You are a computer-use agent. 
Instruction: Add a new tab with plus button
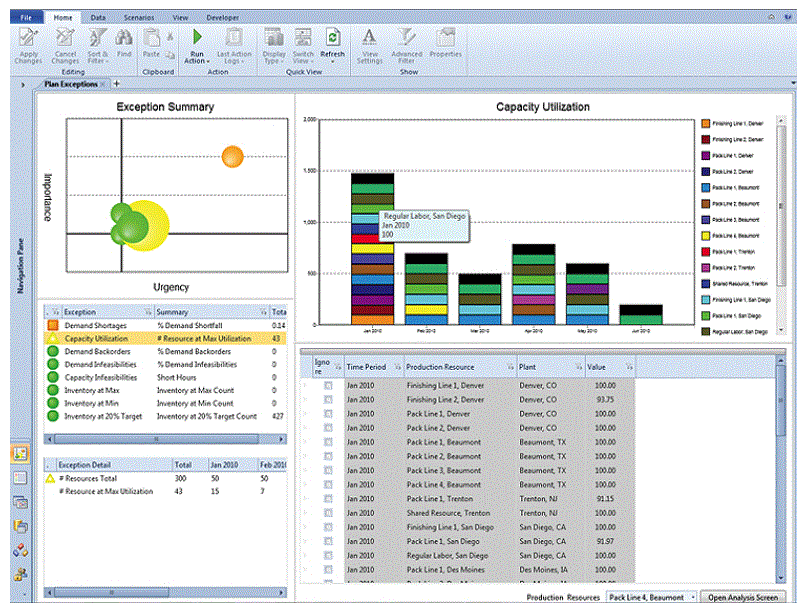[x=117, y=83]
